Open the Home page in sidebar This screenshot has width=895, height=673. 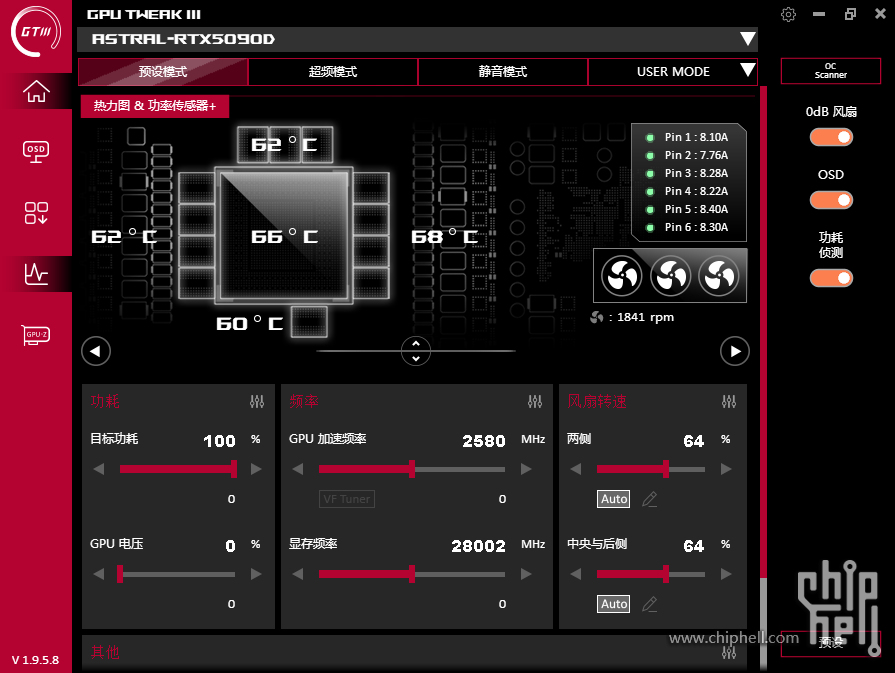[36, 91]
